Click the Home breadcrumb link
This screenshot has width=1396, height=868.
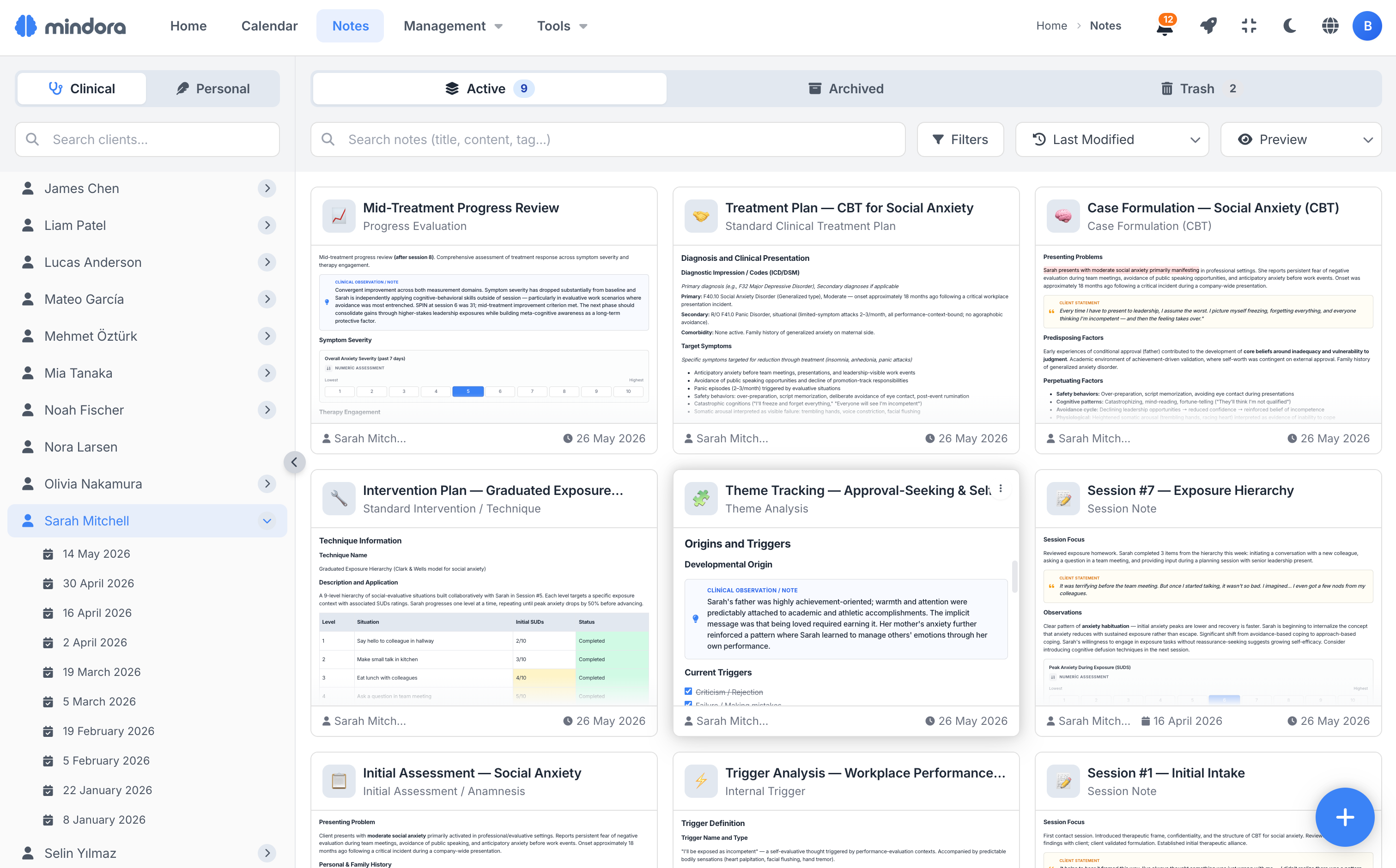tap(1051, 26)
